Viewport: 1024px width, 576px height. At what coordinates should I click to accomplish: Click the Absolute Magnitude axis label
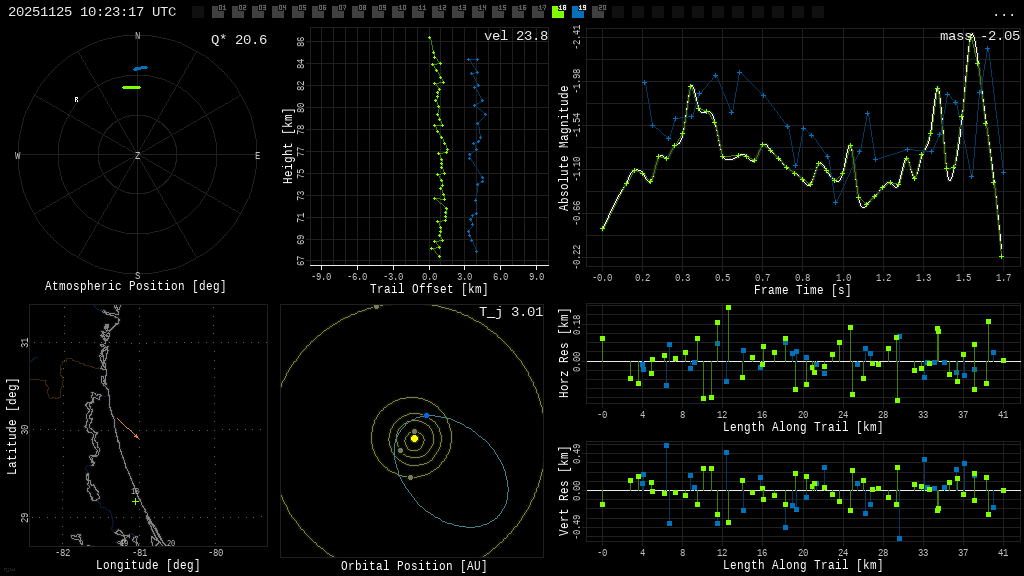pyautogui.click(x=564, y=148)
